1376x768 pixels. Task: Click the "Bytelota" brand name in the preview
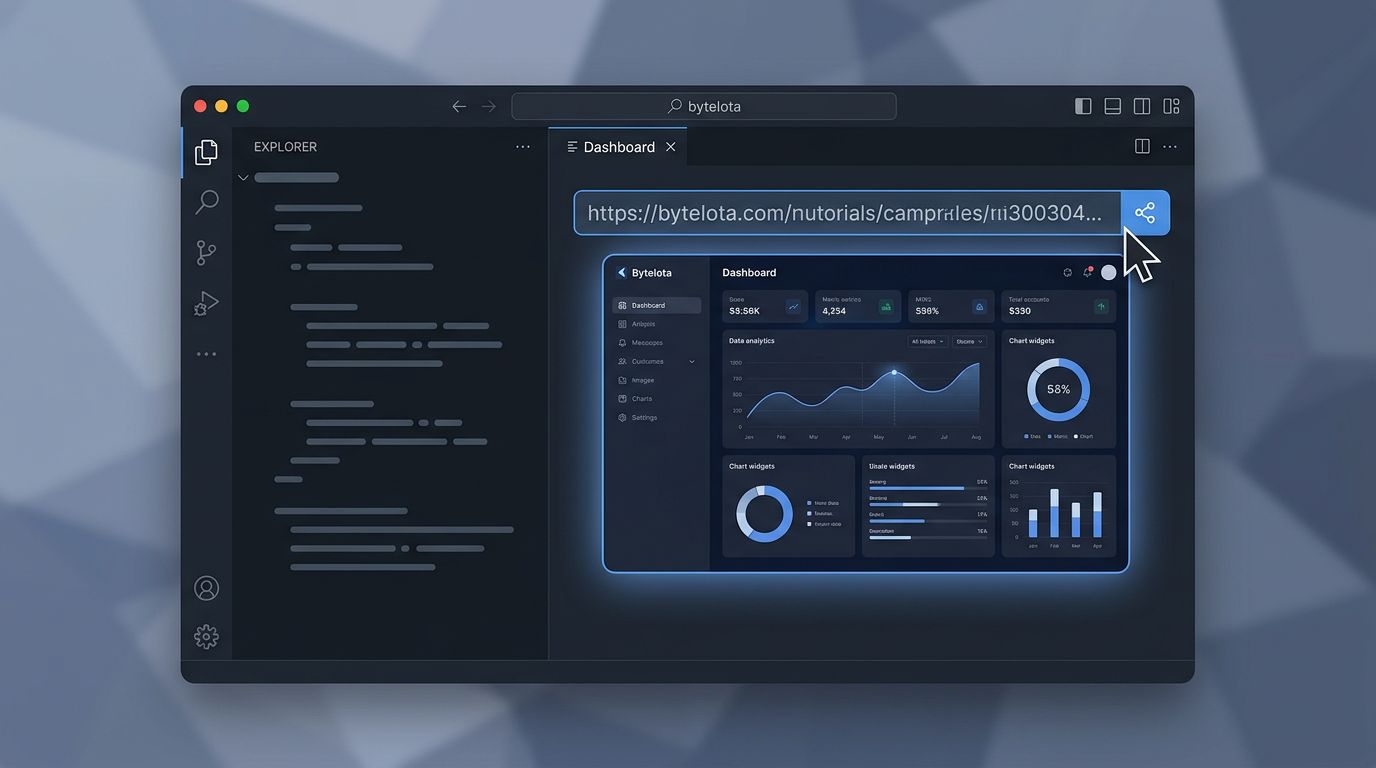(x=652, y=273)
